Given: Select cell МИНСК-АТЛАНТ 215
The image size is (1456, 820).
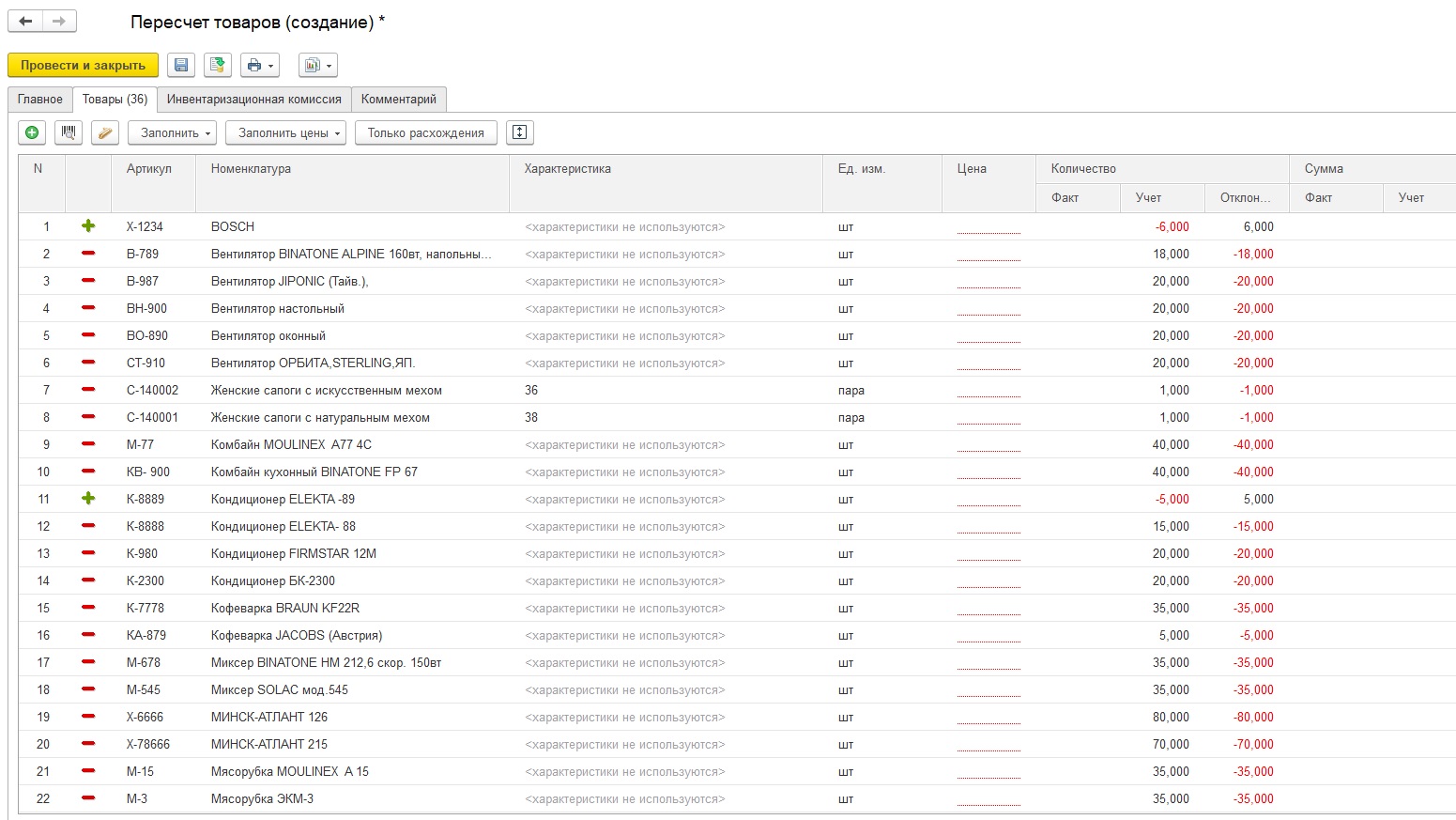Looking at the screenshot, I should coord(352,744).
